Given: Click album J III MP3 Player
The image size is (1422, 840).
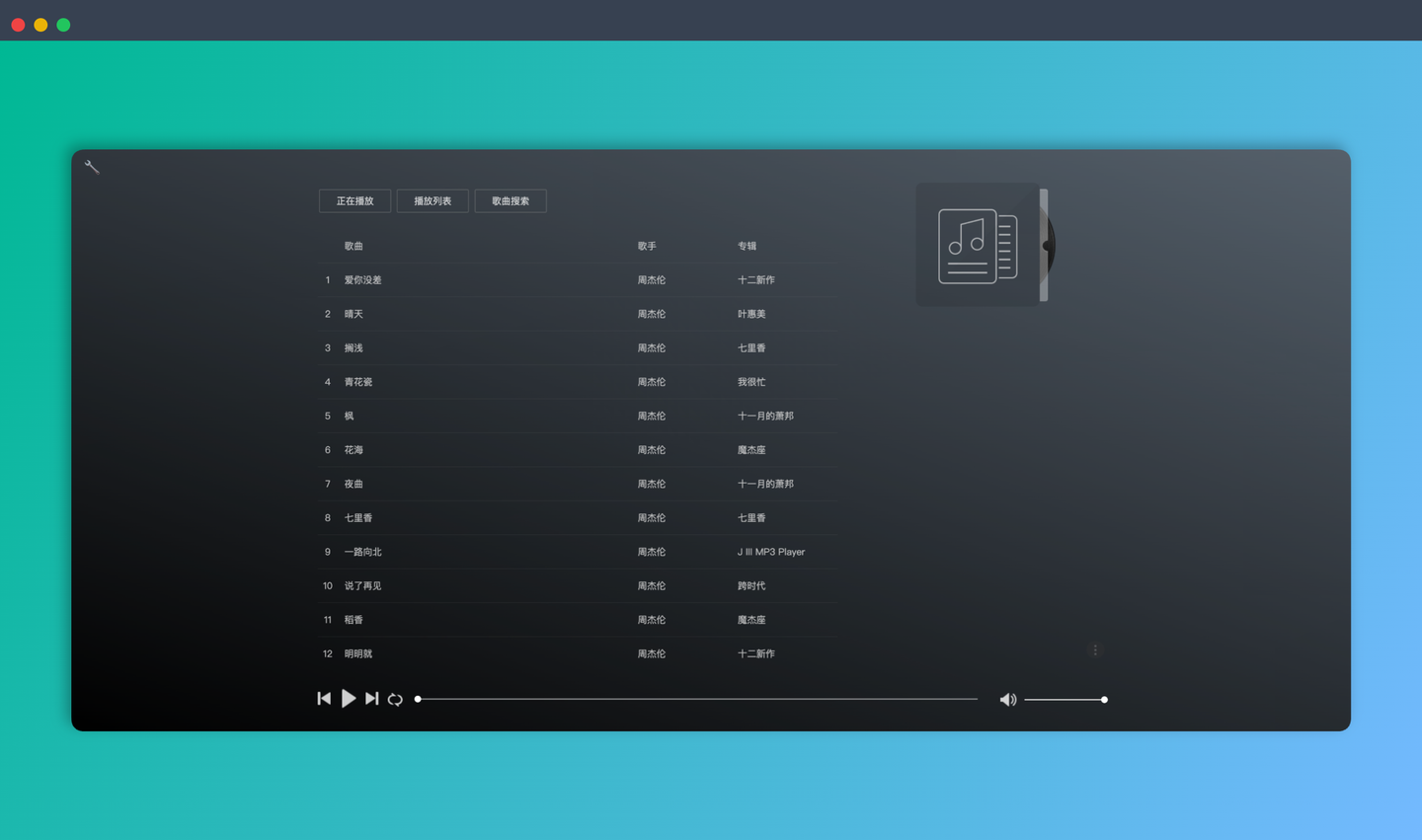Looking at the screenshot, I should [x=771, y=552].
